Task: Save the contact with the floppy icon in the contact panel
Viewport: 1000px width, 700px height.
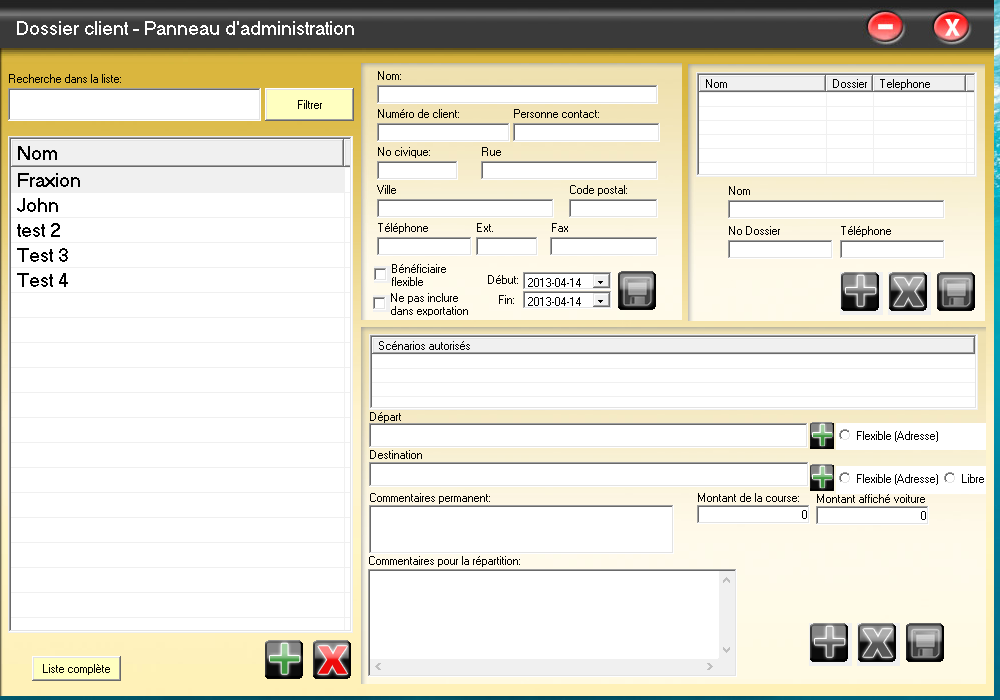Action: (x=955, y=291)
